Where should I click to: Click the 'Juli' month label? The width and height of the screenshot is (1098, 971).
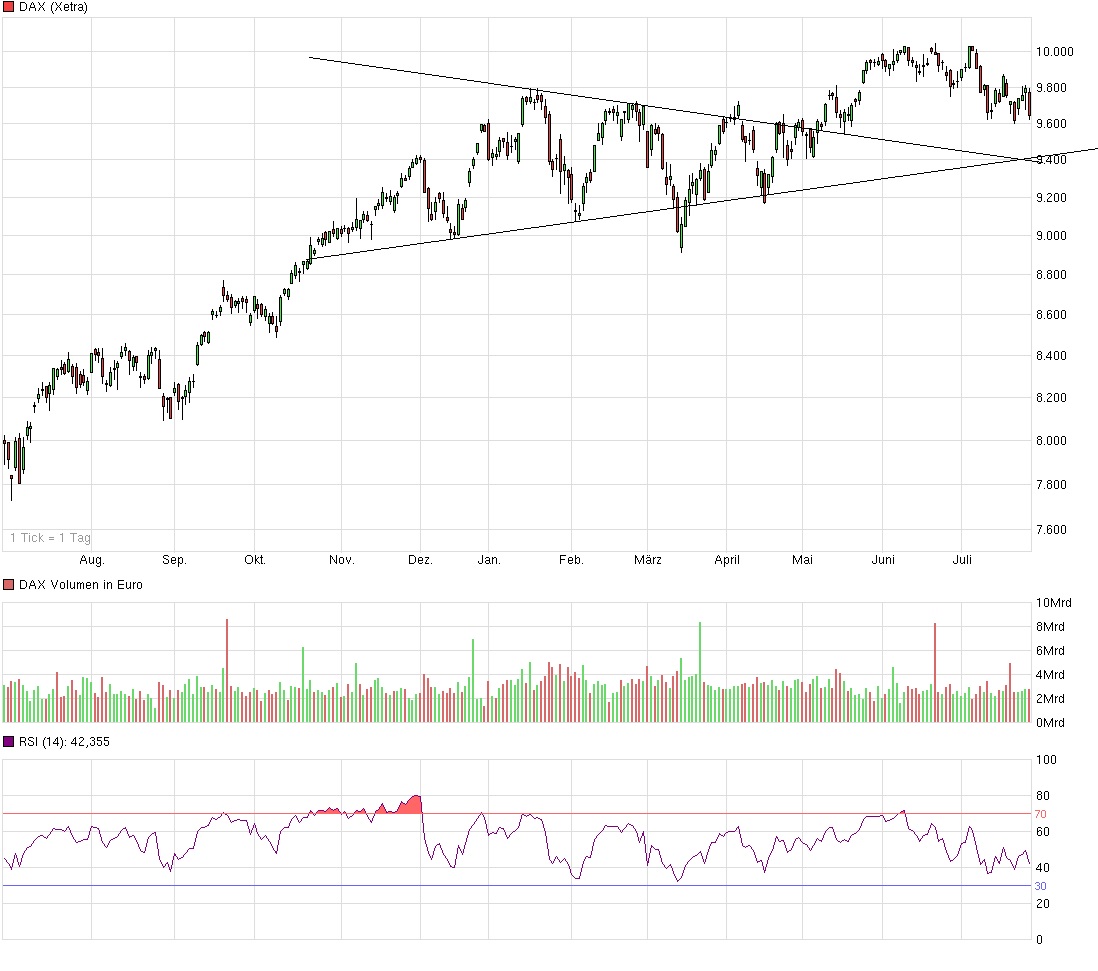coord(962,559)
